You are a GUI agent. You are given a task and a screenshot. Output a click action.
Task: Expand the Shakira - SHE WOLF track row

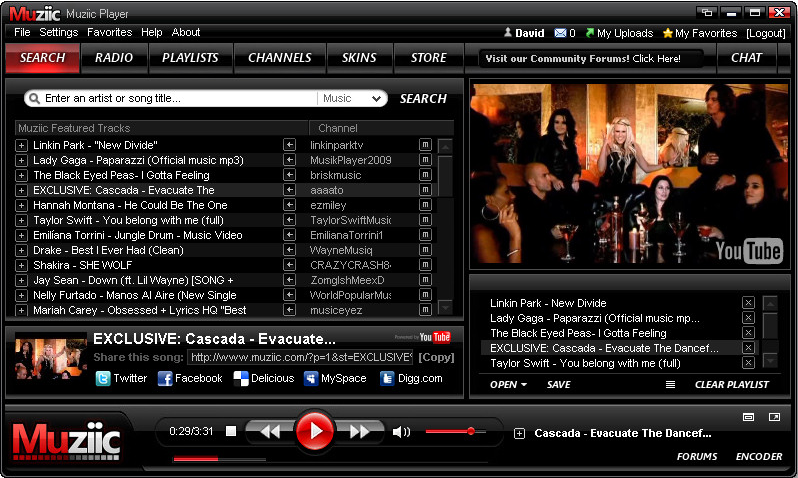22,265
